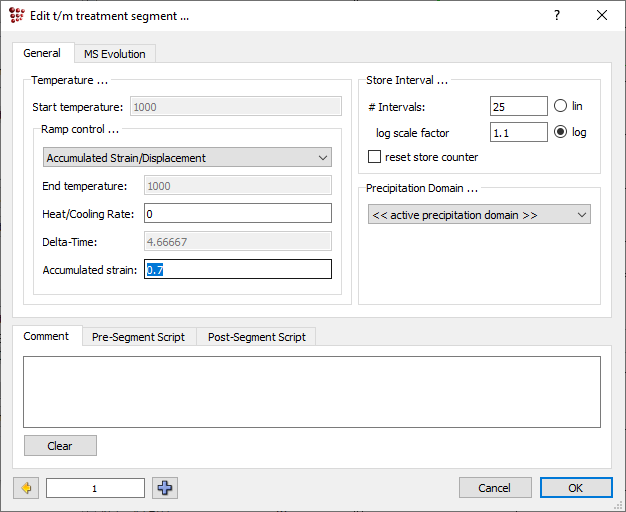The height and width of the screenshot is (512, 626).
Task: Click inside the comment text area
Action: coord(312,391)
